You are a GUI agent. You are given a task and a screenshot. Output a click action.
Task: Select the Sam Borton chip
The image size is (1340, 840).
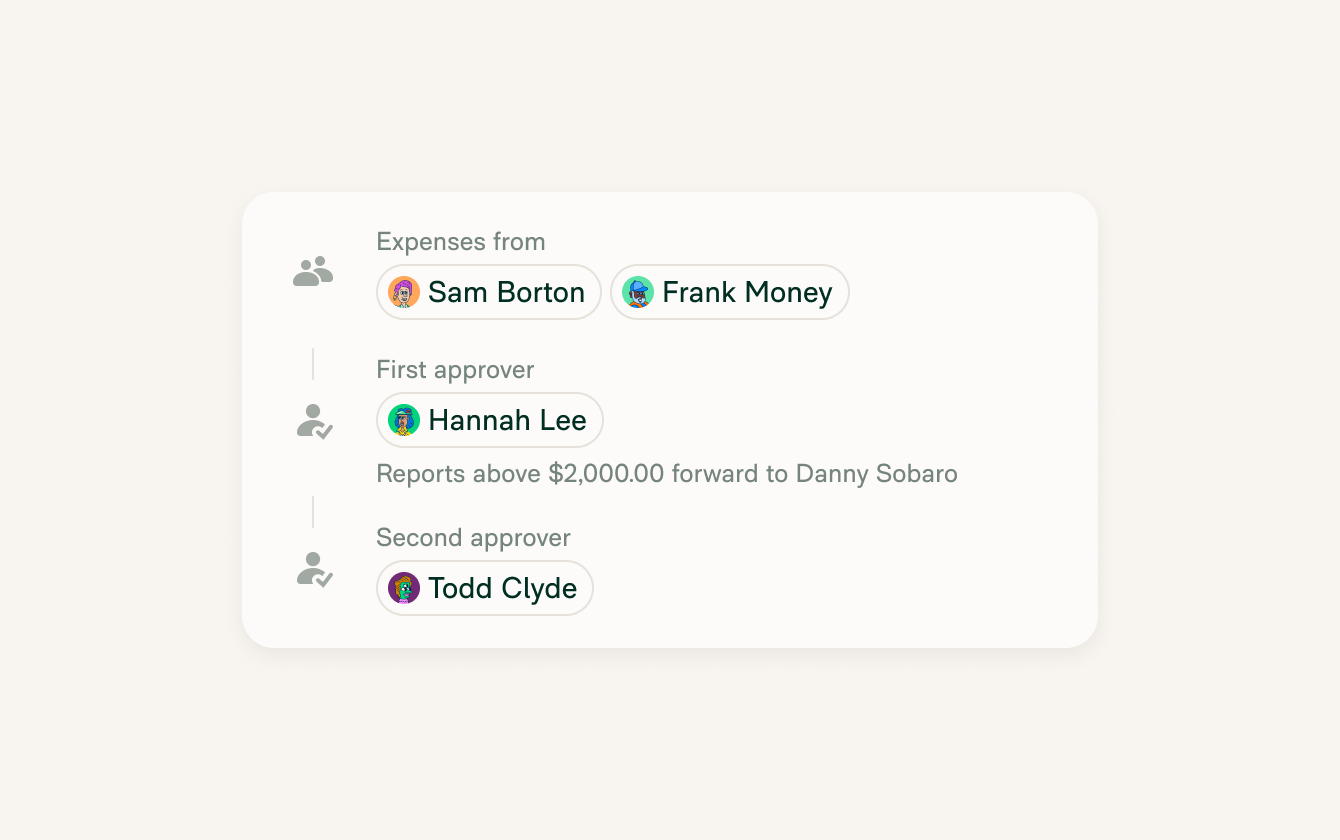click(489, 292)
